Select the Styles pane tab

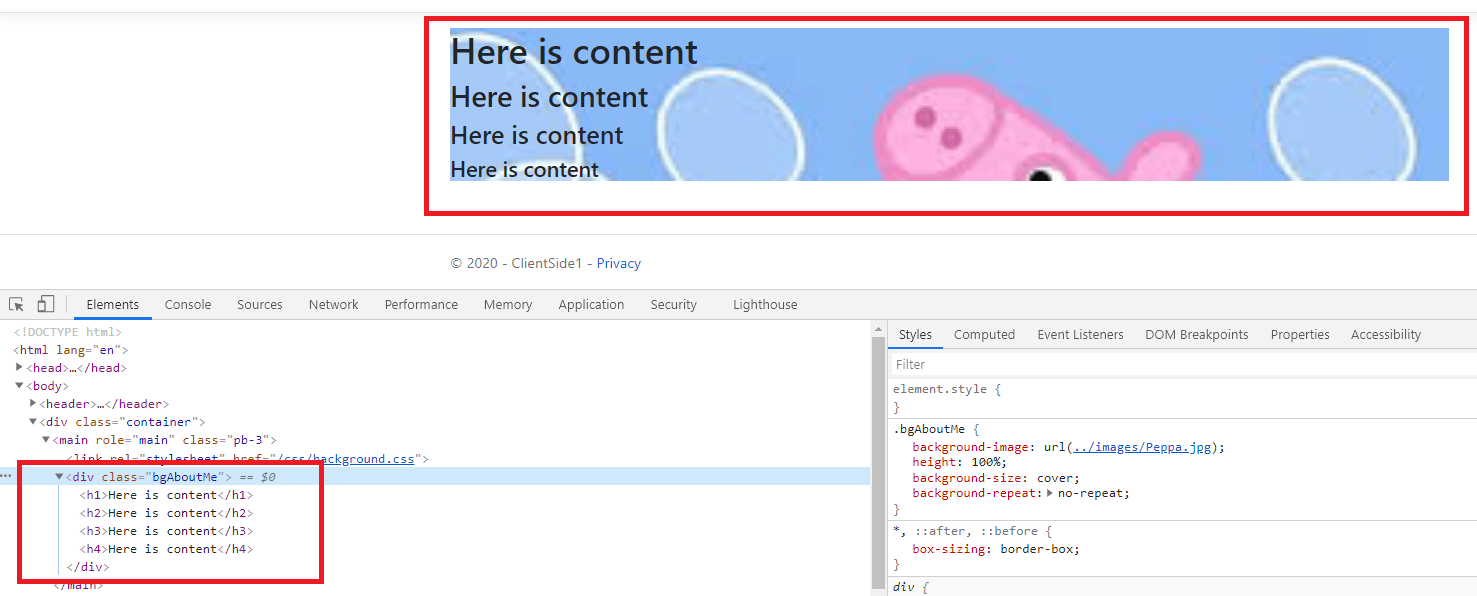tap(915, 335)
